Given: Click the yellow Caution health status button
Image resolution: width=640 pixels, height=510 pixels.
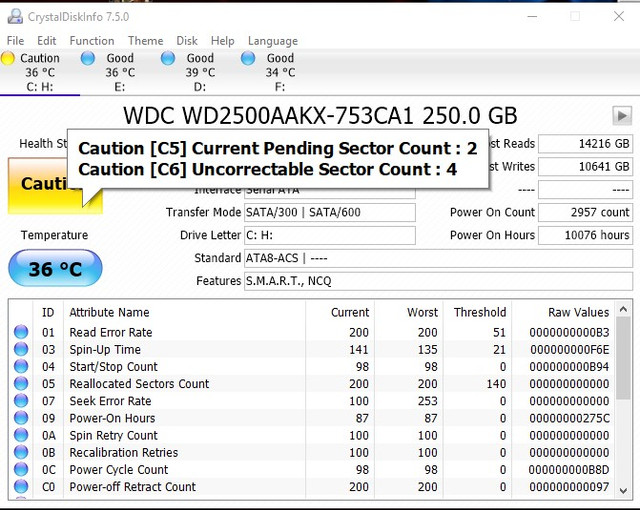Looking at the screenshot, I should tap(55, 186).
